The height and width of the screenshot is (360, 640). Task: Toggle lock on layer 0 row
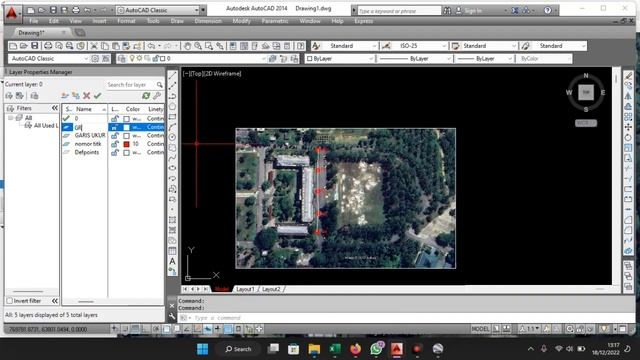(x=115, y=118)
